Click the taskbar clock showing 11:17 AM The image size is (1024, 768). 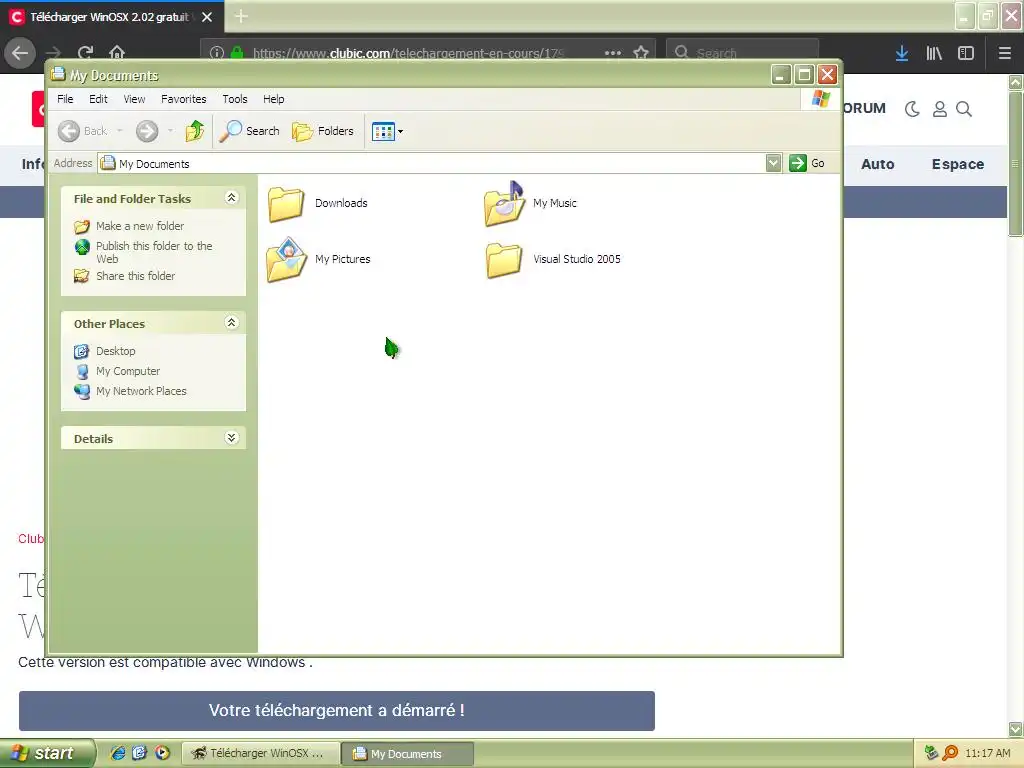(987, 754)
